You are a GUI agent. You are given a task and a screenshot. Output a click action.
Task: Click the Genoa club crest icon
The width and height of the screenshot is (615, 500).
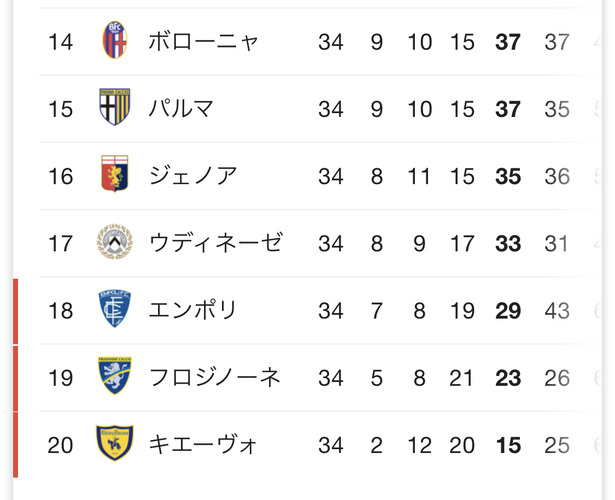[x=115, y=174]
